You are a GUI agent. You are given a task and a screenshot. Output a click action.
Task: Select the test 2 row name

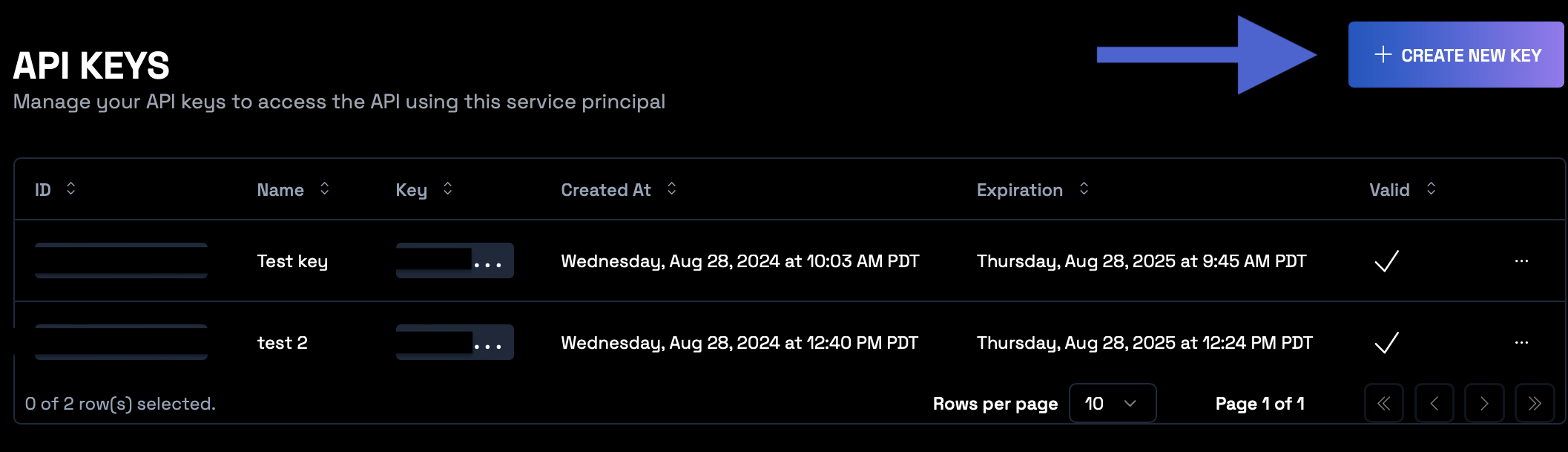(x=282, y=343)
